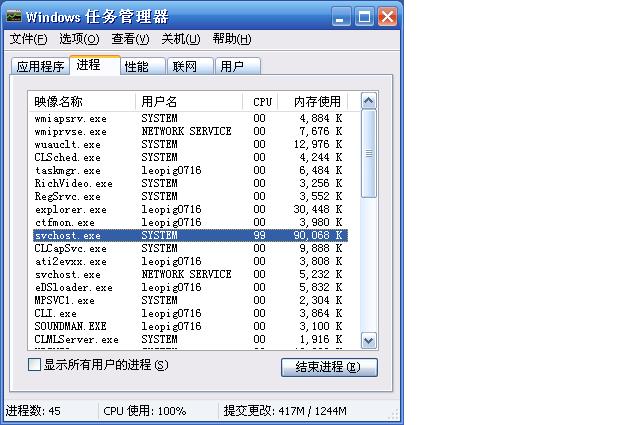
Task: Open the 帮助(H) menu
Action: click(232, 39)
